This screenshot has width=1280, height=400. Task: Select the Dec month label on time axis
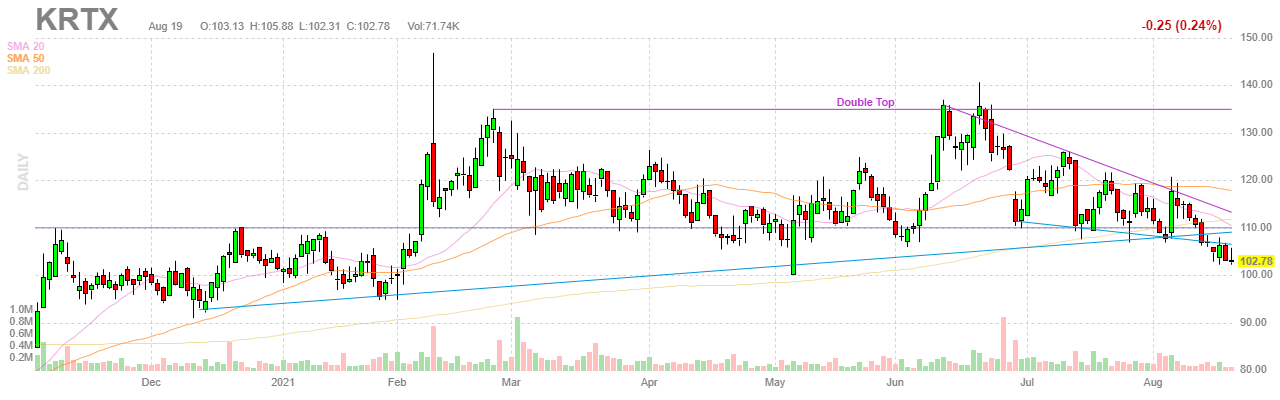point(151,383)
